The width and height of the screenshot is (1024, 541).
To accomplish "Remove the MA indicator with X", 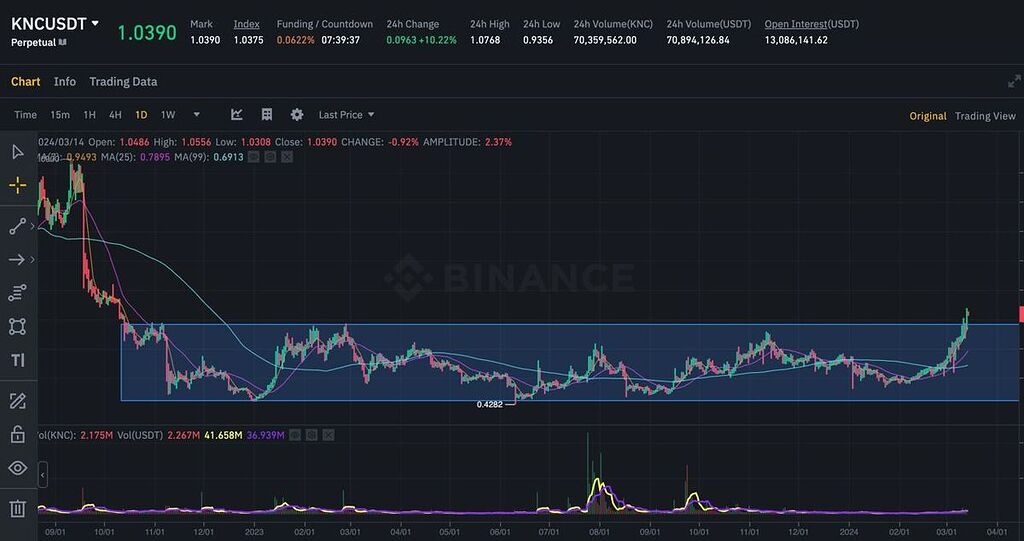I will coord(287,157).
